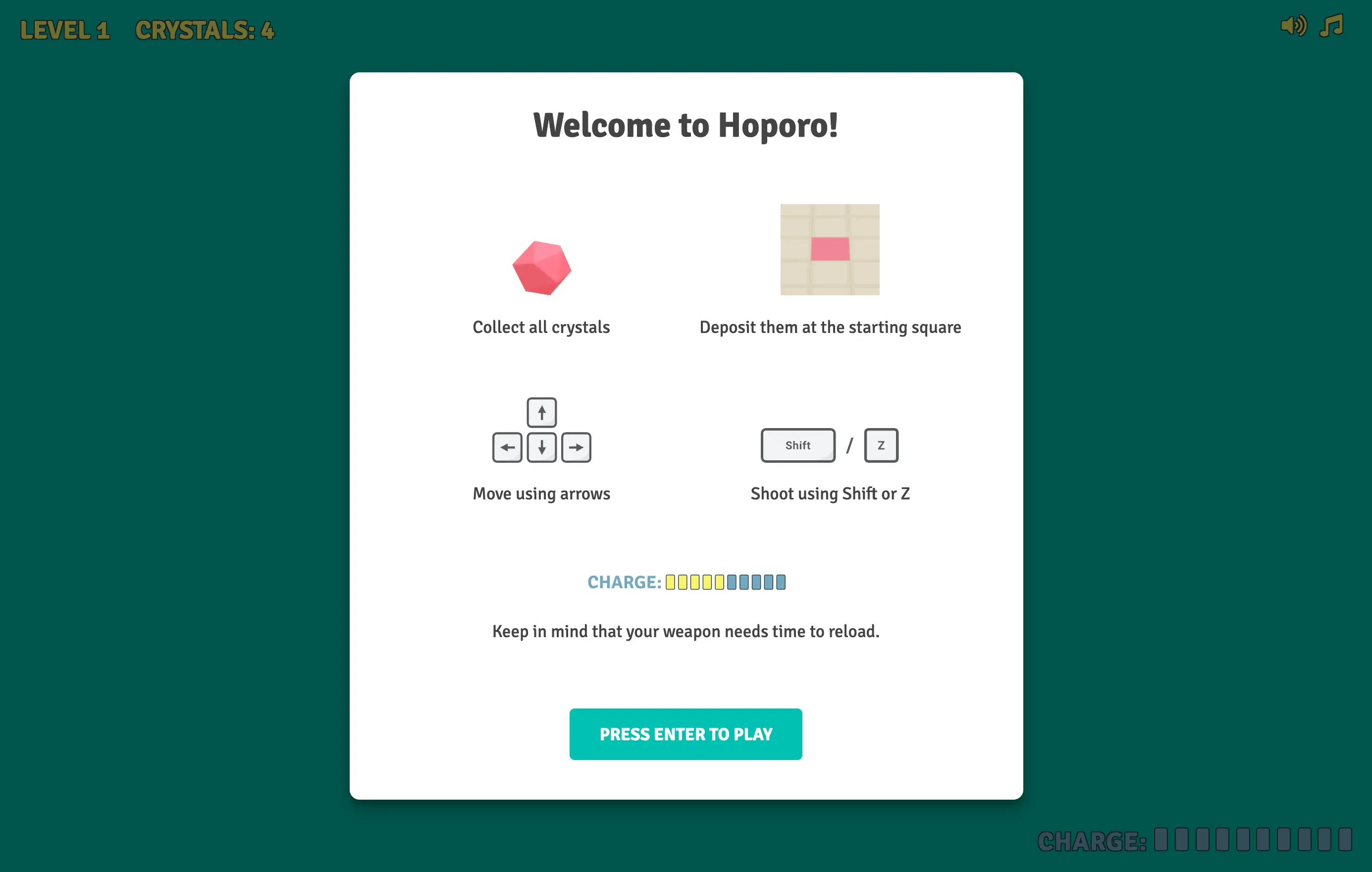Click the pink crystal icon
This screenshot has height=872, width=1372.
pos(541,268)
